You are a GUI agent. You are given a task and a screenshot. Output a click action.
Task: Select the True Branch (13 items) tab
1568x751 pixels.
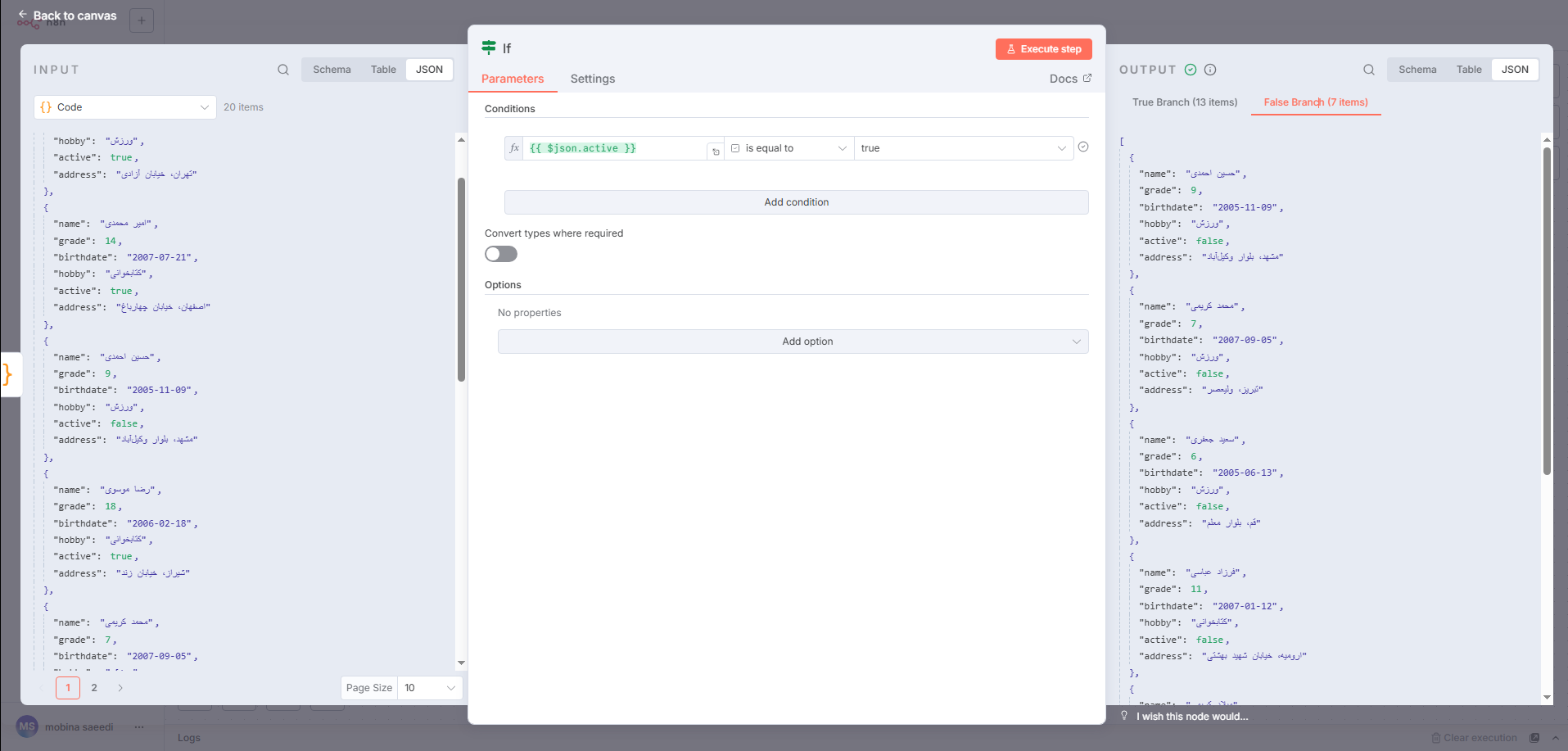click(x=1184, y=102)
